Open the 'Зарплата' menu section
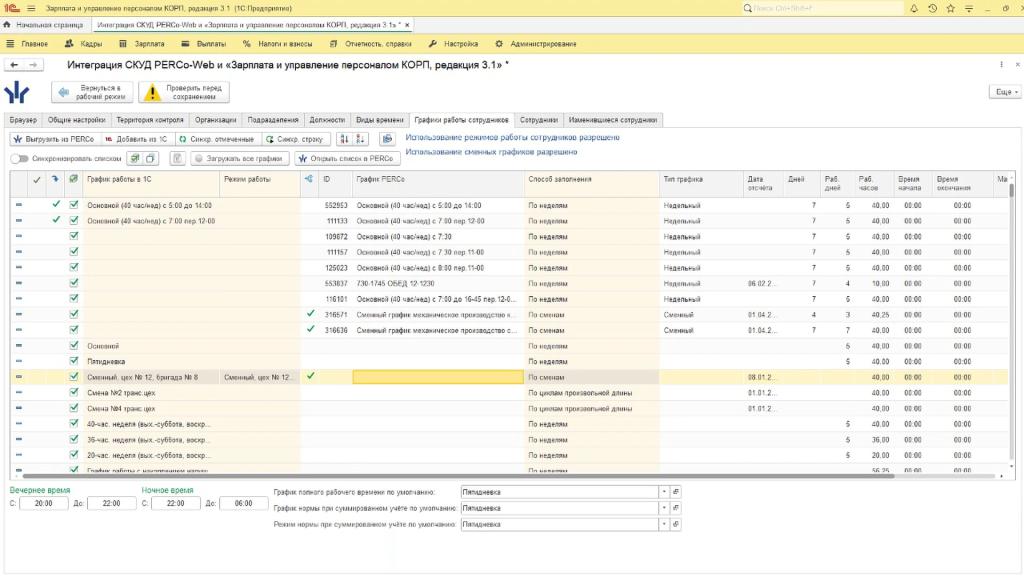This screenshot has width=1024, height=576. (142, 44)
